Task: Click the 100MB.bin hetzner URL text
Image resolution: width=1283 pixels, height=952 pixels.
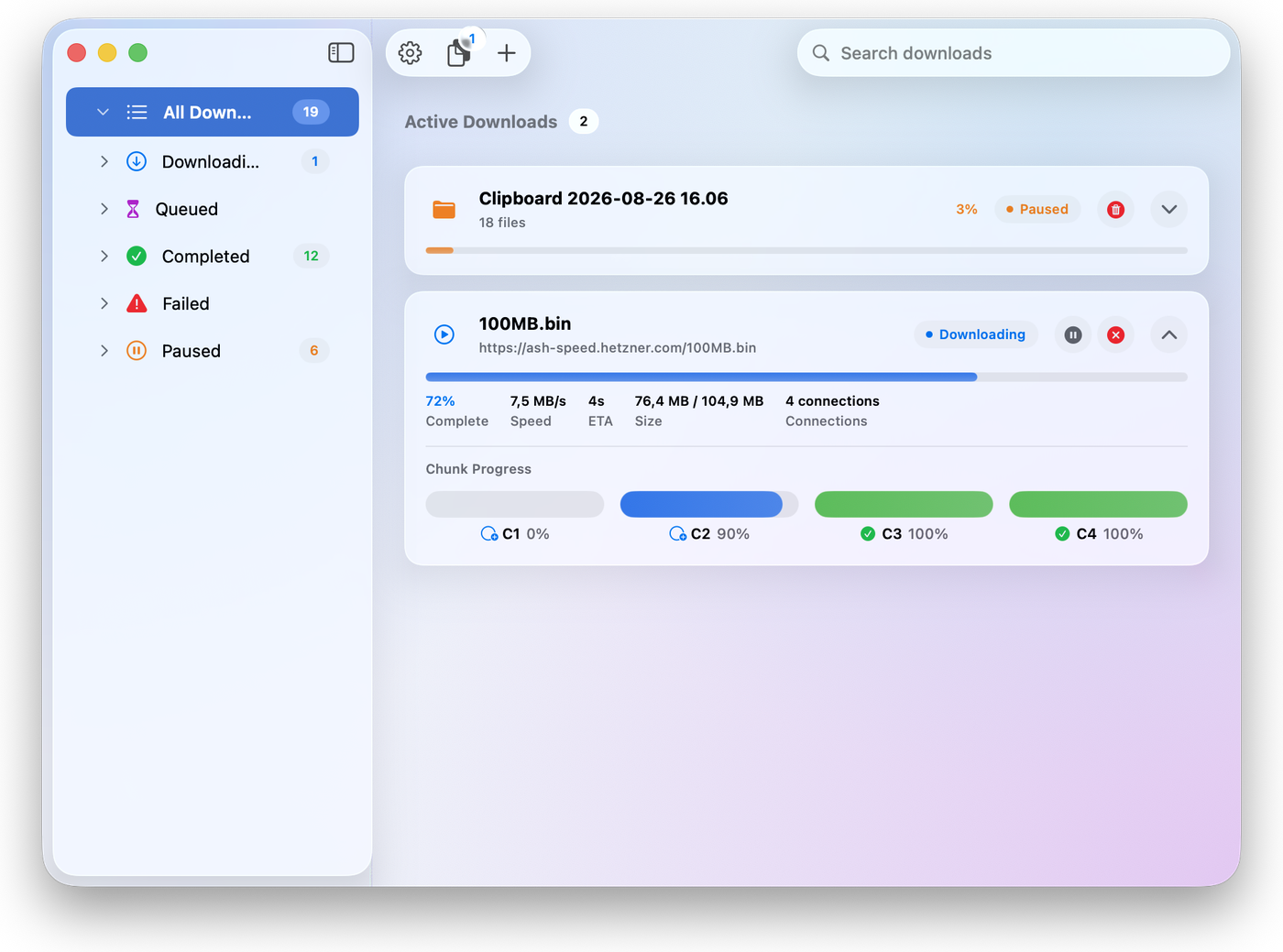Action: click(x=618, y=348)
